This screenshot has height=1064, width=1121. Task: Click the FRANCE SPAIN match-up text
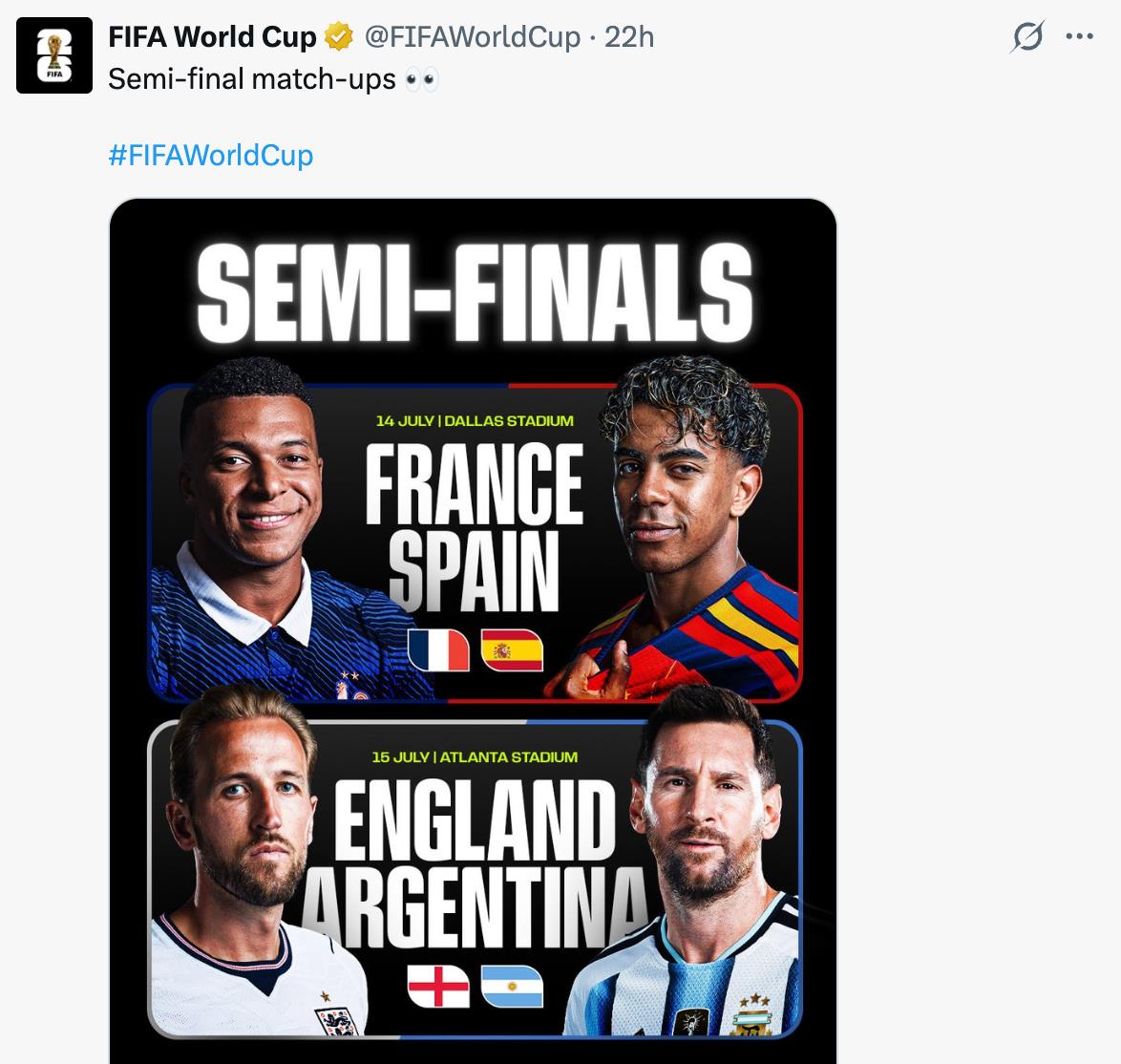[474, 528]
